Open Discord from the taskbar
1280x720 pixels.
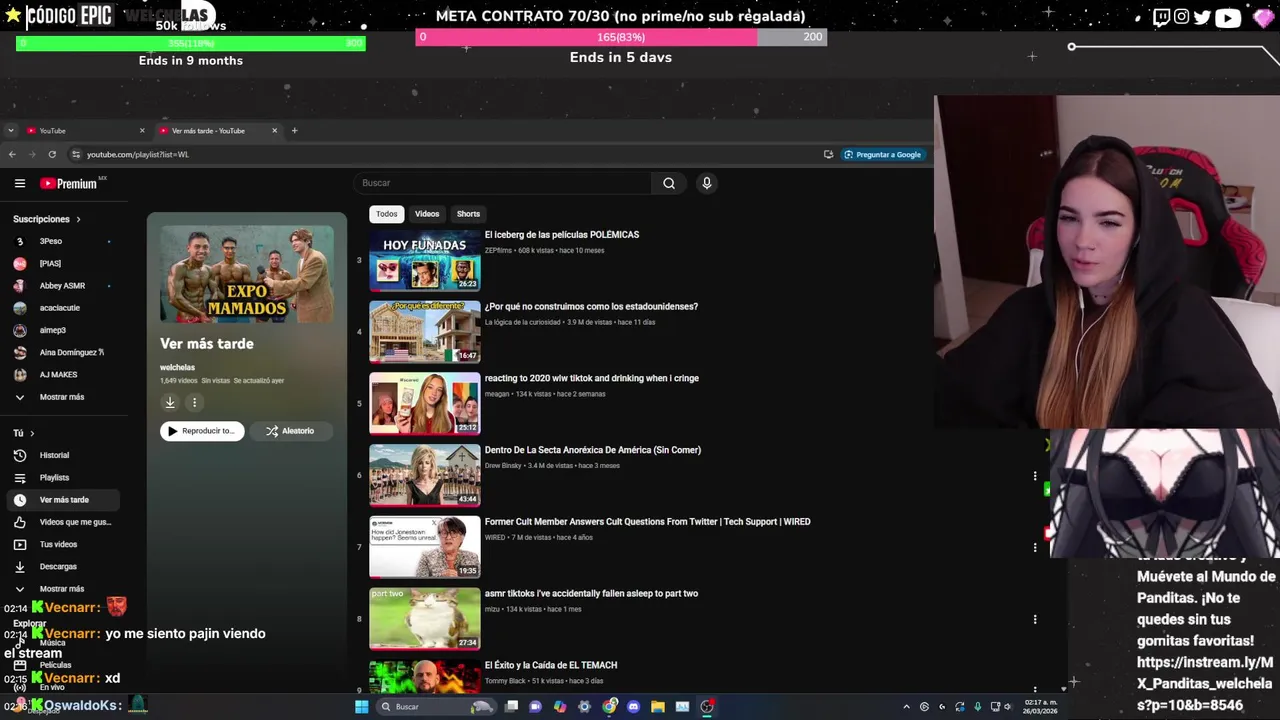[633, 706]
